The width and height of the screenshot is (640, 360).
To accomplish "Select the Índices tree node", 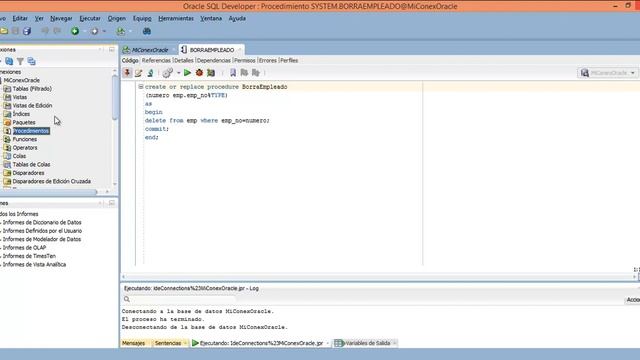I will pyautogui.click(x=21, y=114).
